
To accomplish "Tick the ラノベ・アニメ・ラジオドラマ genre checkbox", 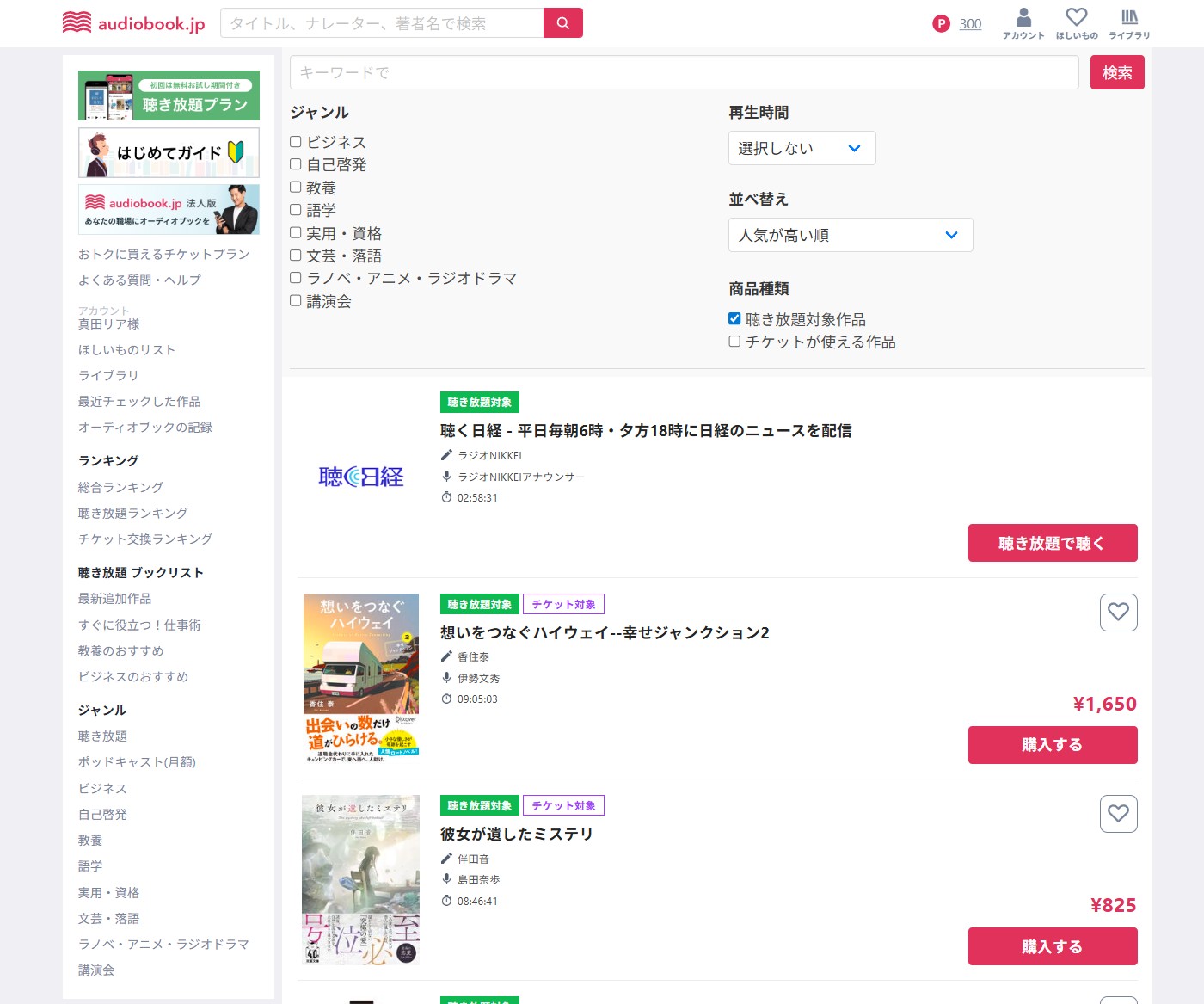I will click(x=296, y=278).
